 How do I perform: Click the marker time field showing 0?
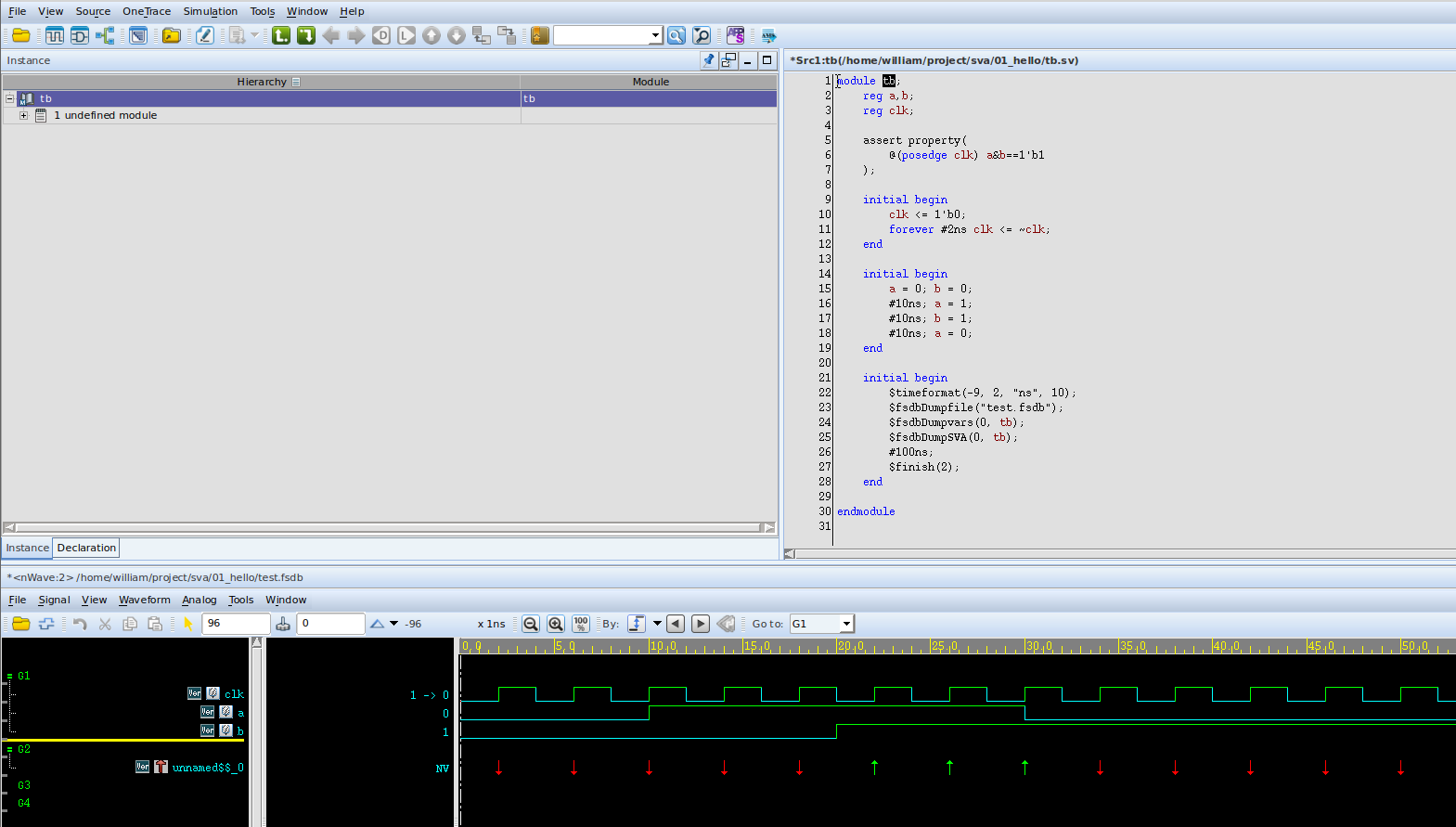(x=330, y=624)
